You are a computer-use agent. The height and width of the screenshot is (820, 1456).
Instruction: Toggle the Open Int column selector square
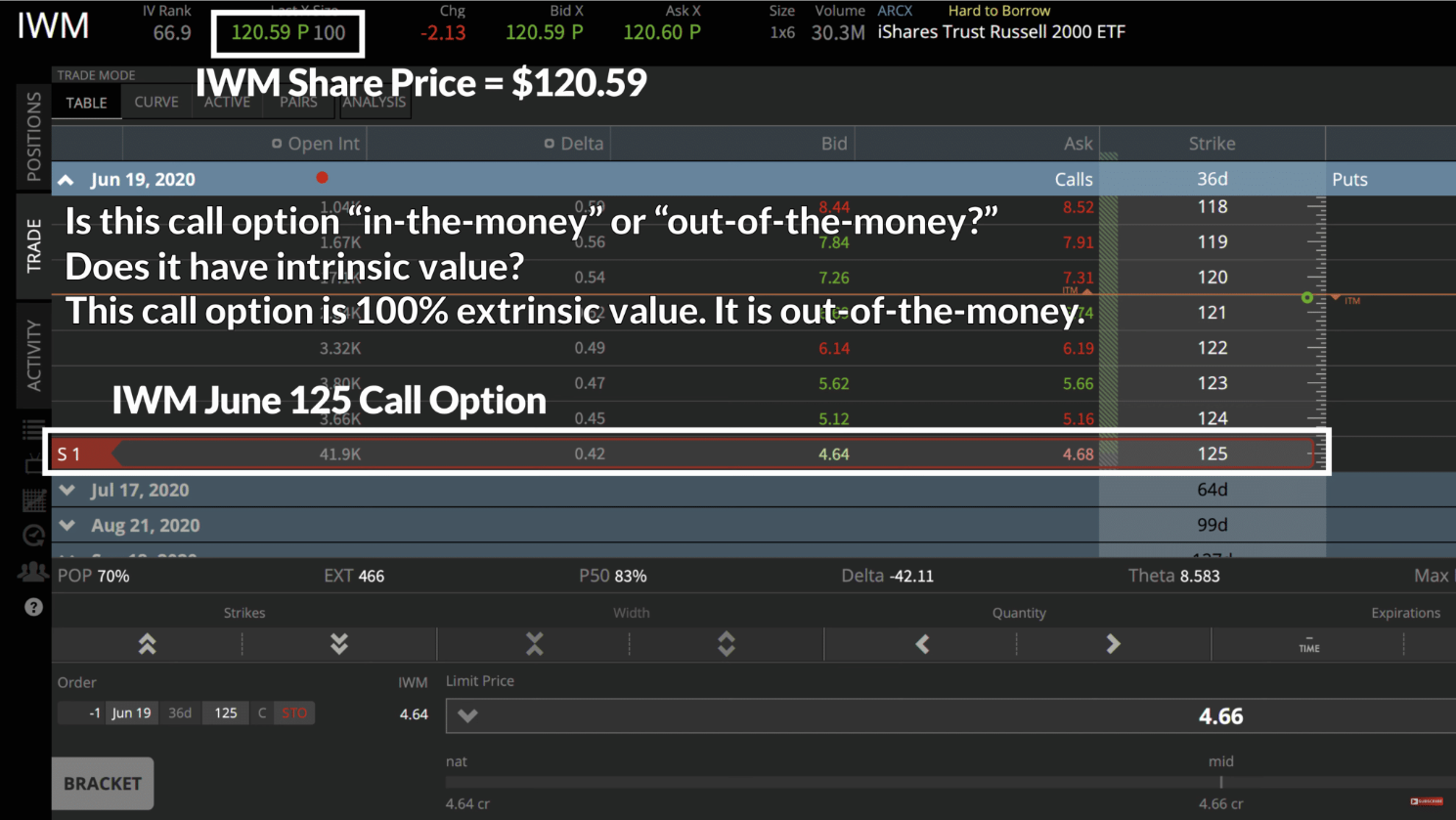[277, 144]
